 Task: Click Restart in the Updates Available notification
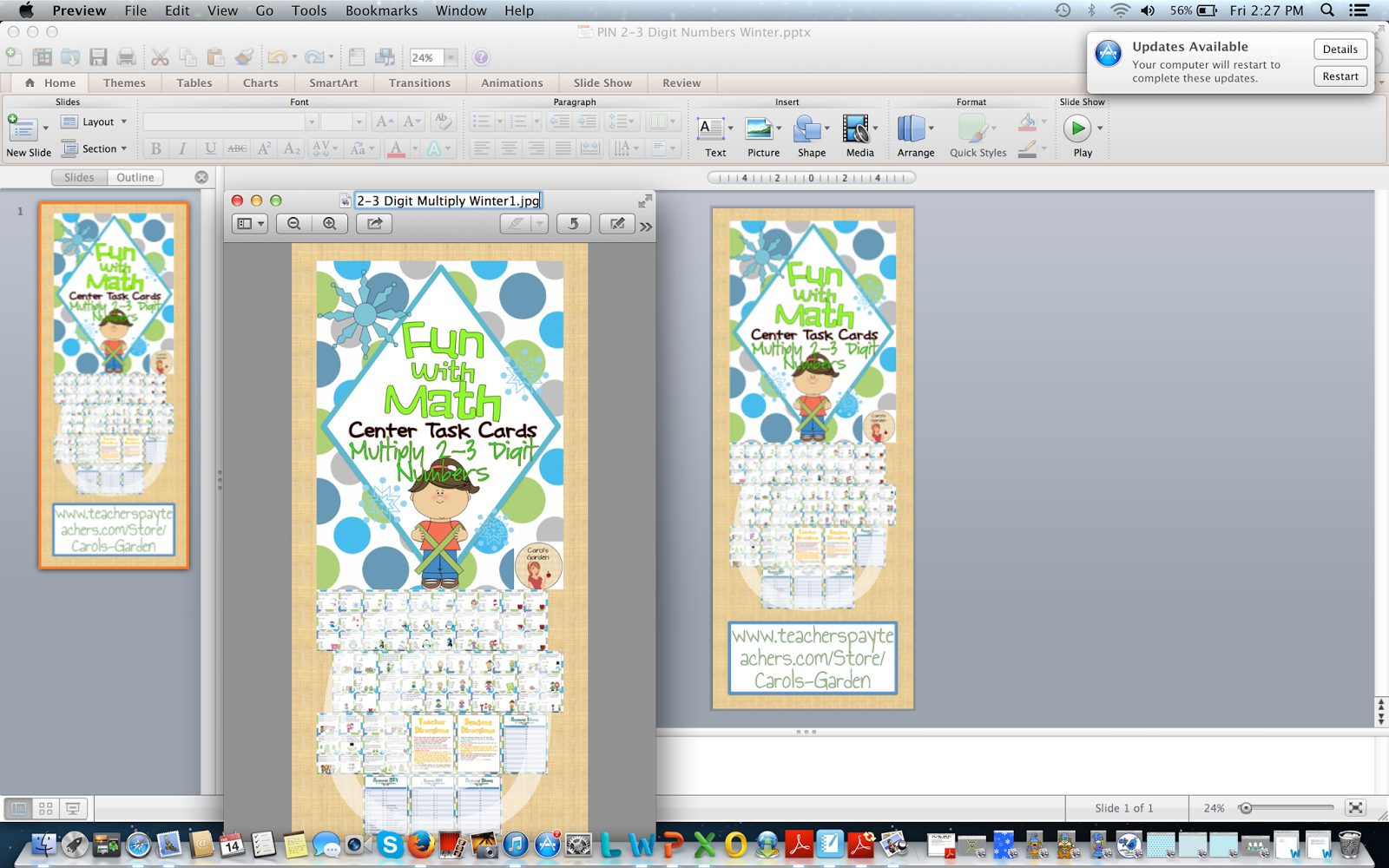coord(1340,76)
